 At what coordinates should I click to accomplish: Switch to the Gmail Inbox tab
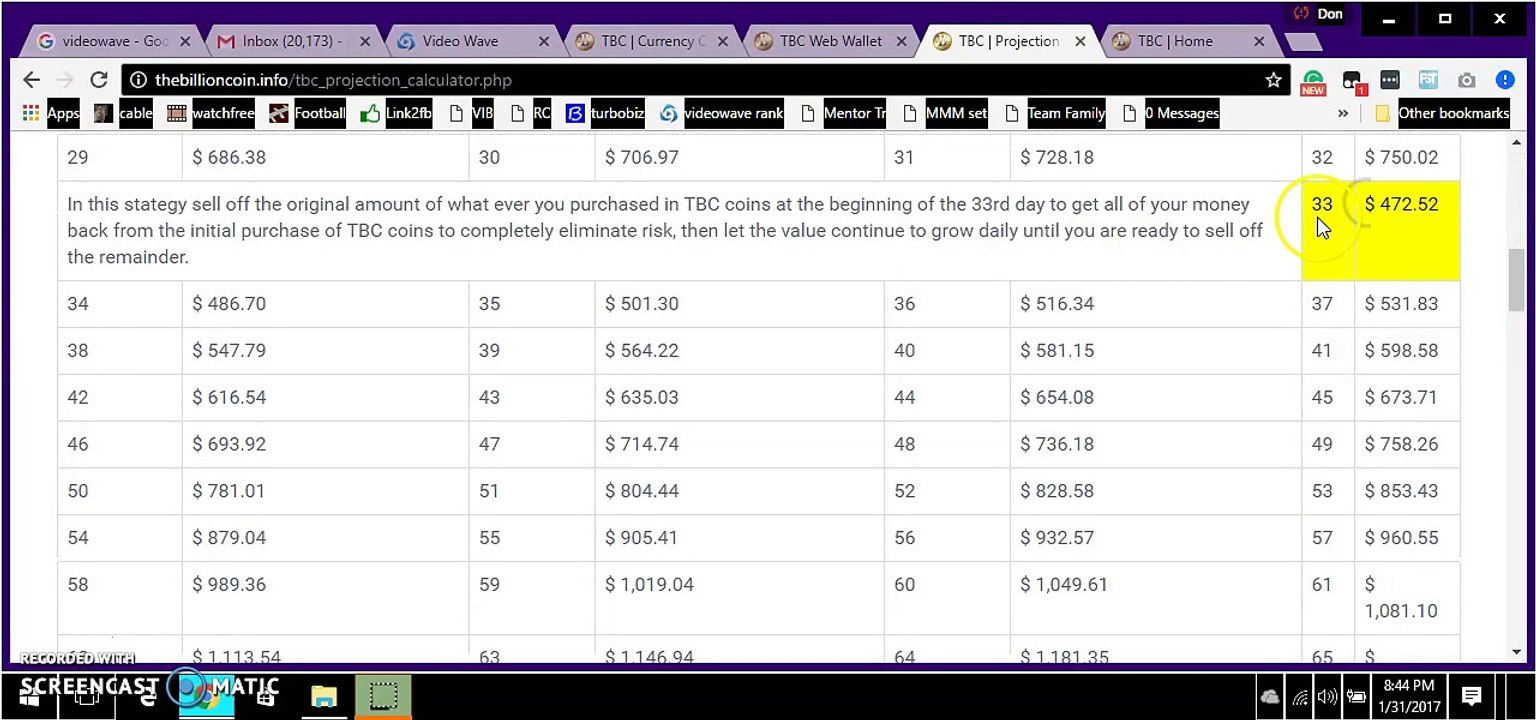pyautogui.click(x=291, y=41)
